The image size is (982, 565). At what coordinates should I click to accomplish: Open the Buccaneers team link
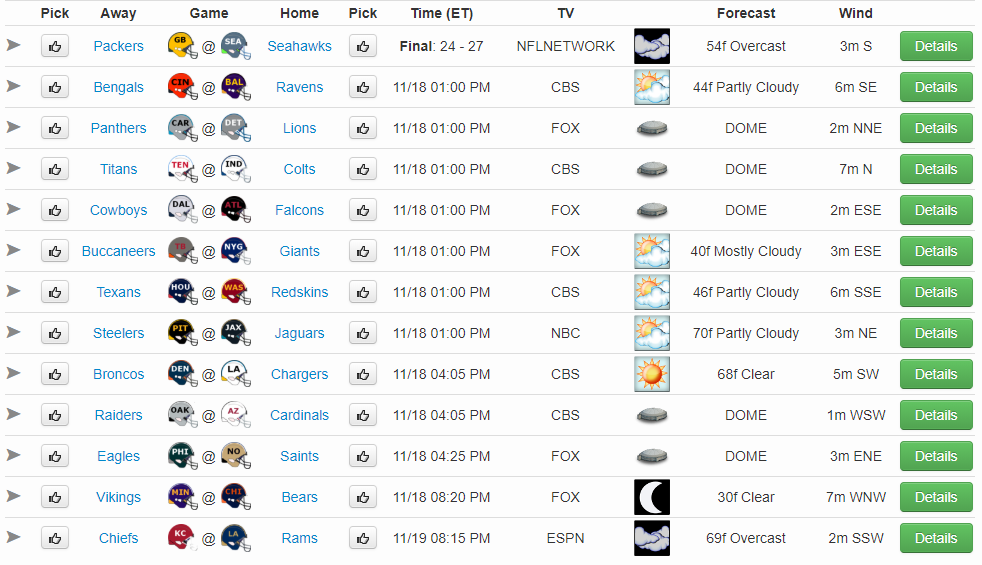tap(118, 251)
